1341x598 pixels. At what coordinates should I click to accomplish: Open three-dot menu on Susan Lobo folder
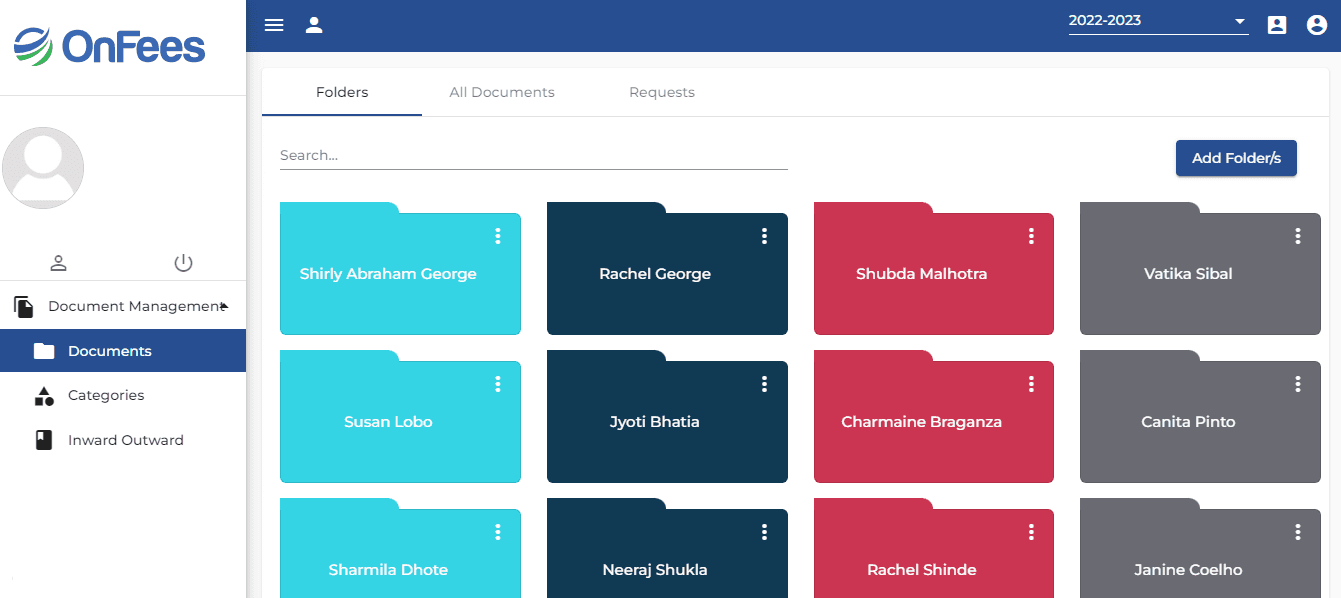(497, 384)
